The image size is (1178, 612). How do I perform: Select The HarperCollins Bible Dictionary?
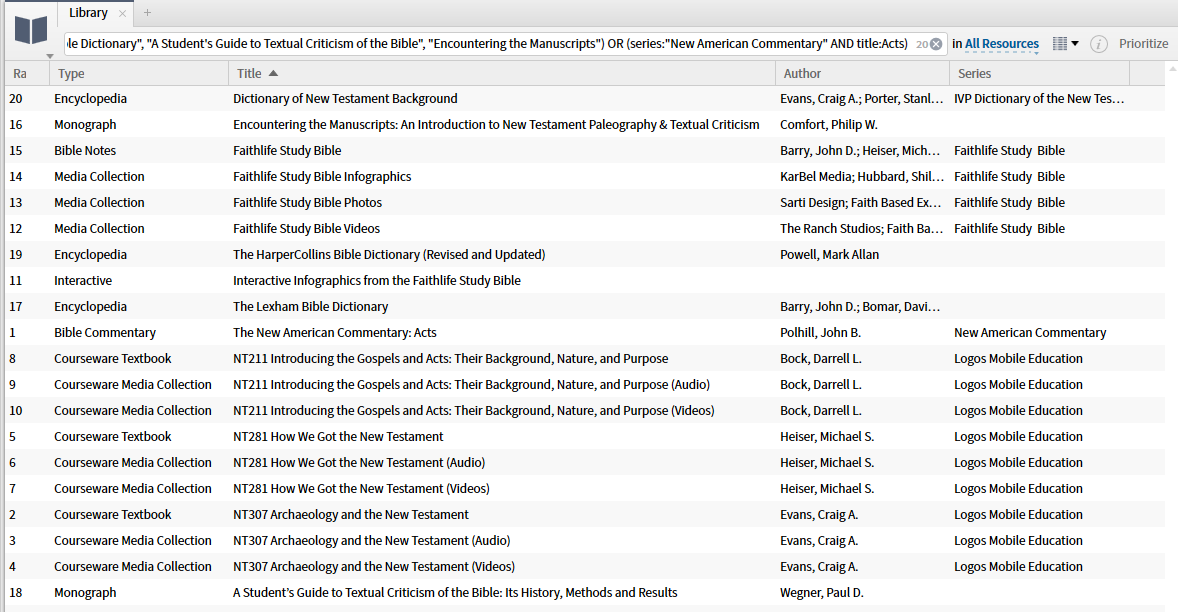click(389, 255)
